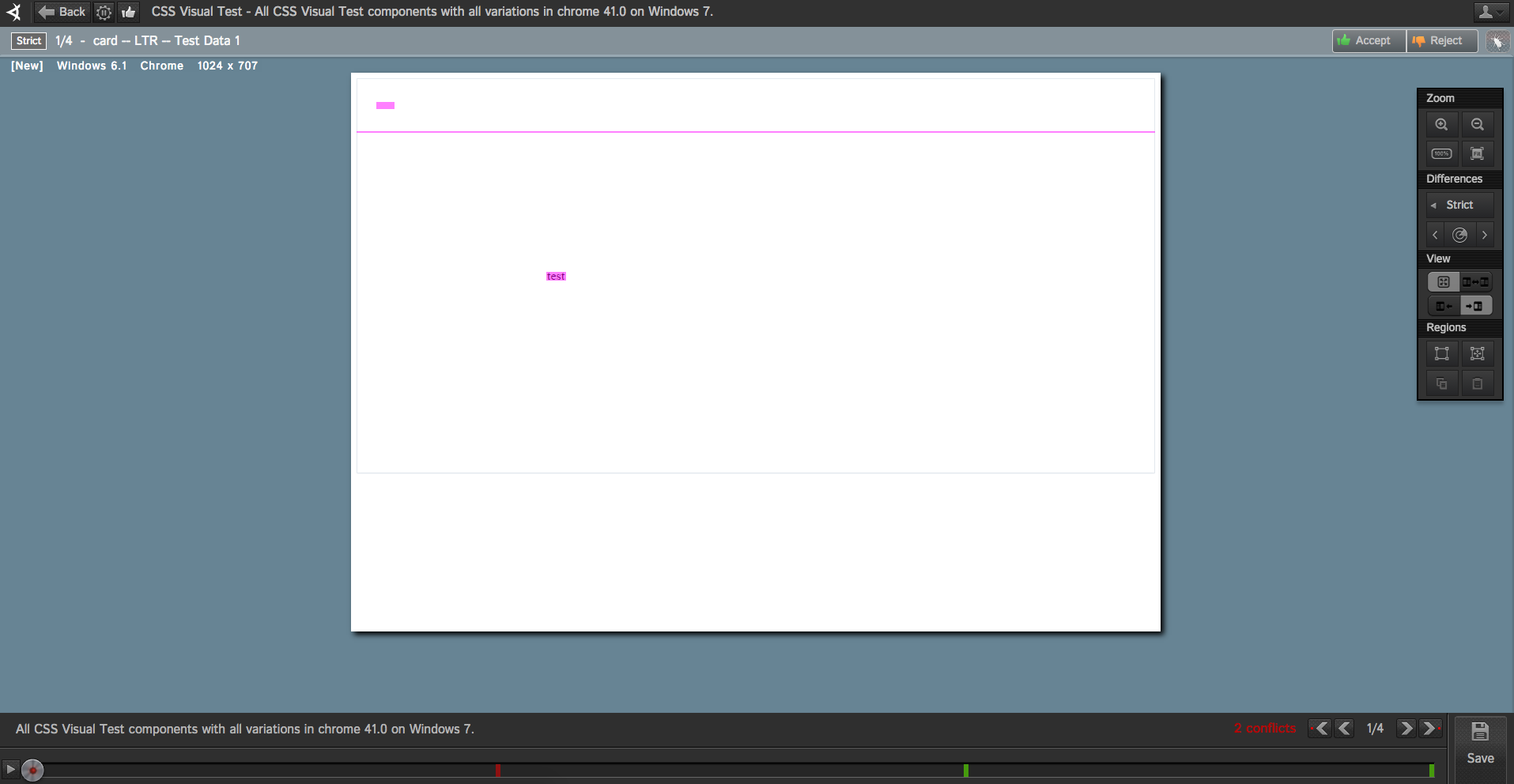Accept the current test step

(x=1367, y=40)
